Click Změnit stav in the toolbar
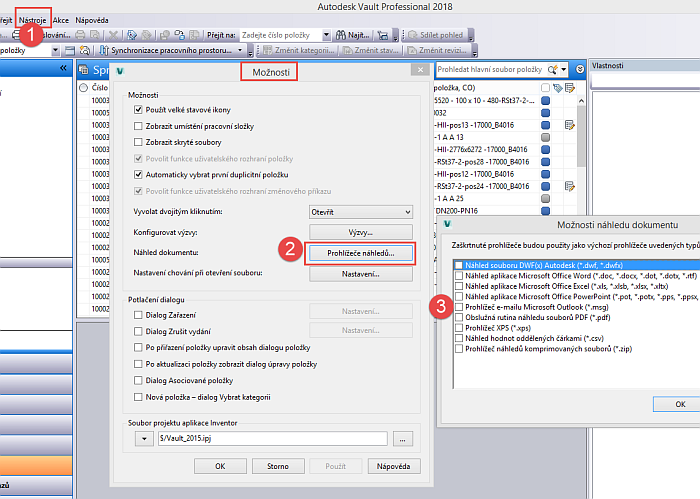This screenshot has width=700, height=499. click(x=370, y=50)
